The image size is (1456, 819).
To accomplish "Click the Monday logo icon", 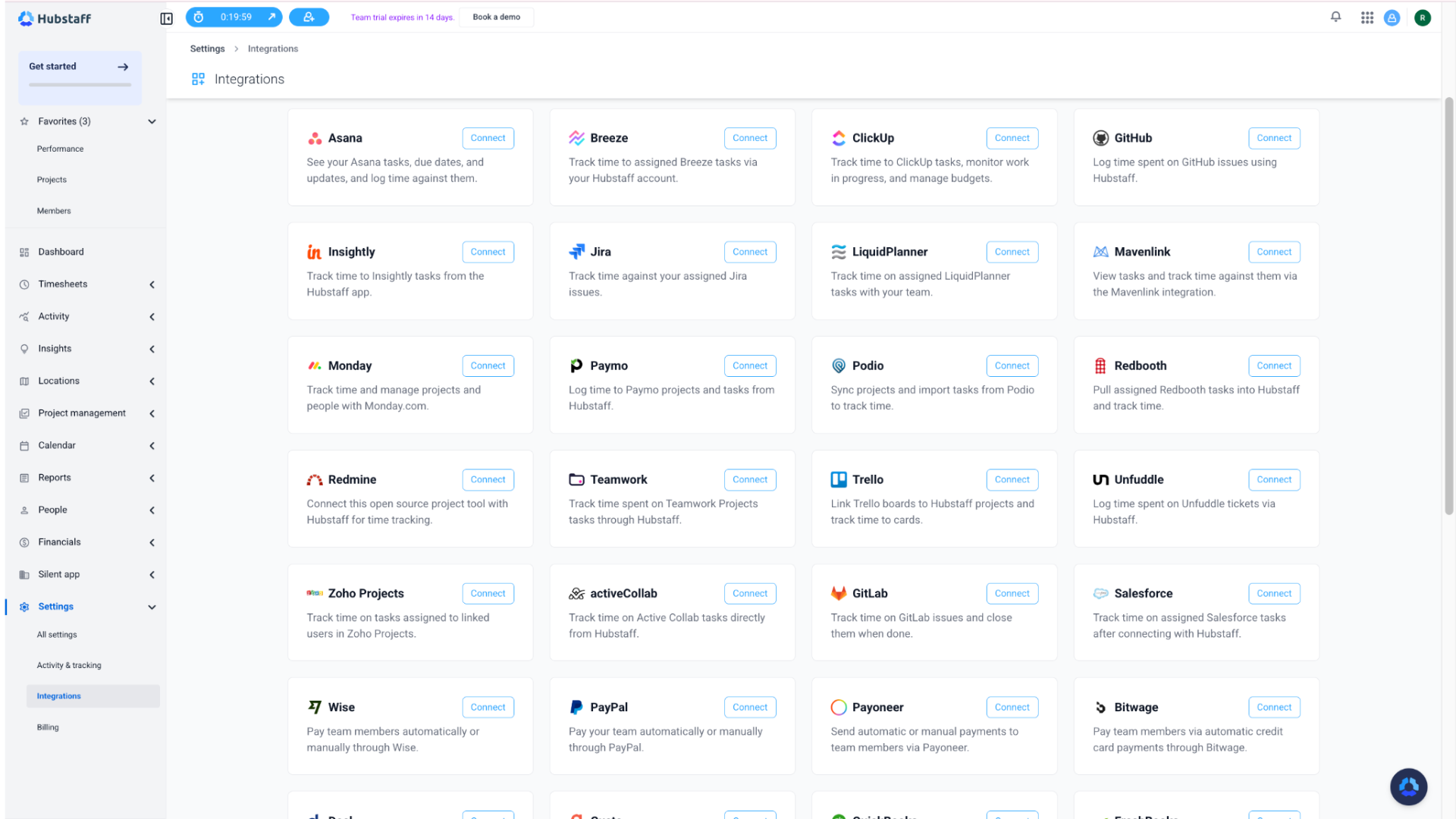I will pos(315,366).
